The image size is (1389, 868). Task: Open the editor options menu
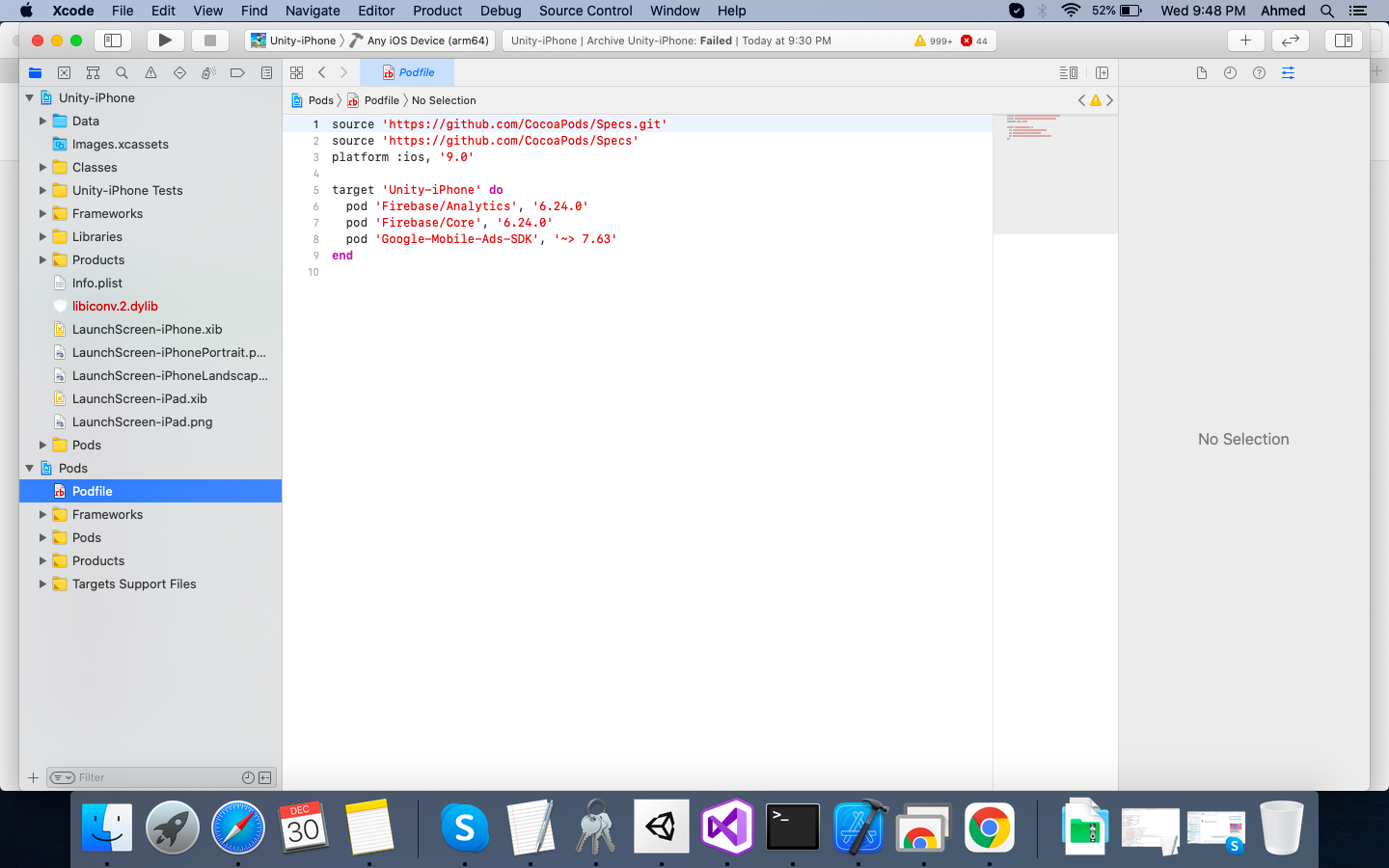click(x=1069, y=72)
